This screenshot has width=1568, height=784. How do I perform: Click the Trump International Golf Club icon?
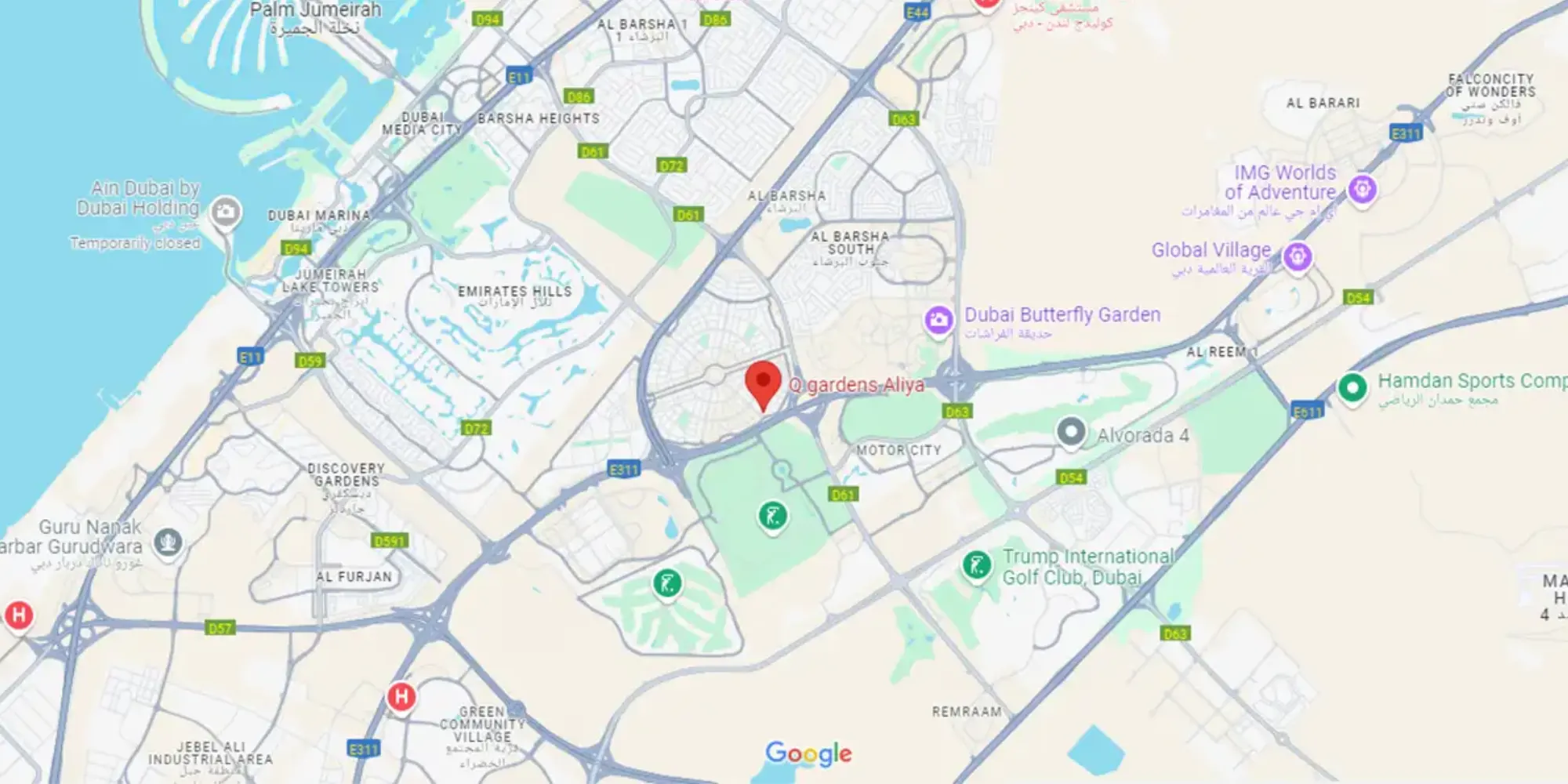click(x=976, y=565)
